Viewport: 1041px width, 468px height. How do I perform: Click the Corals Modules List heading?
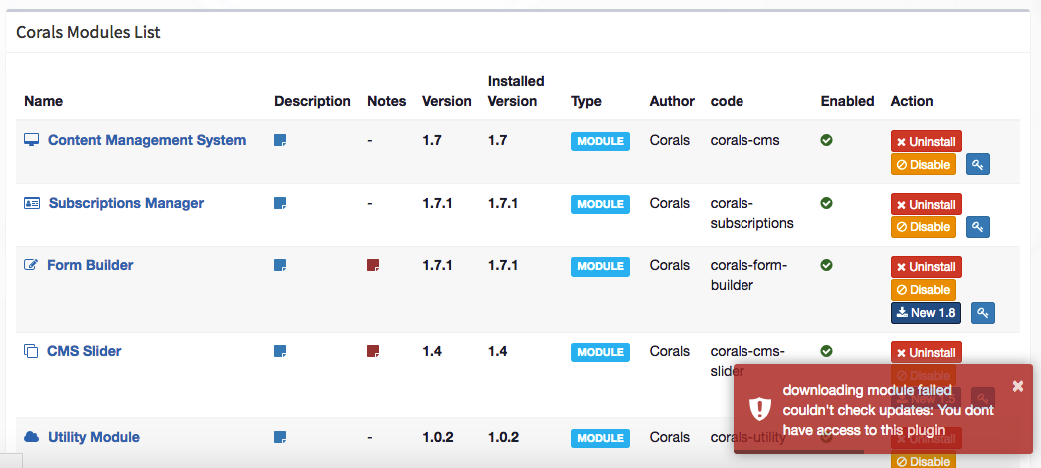[x=88, y=32]
